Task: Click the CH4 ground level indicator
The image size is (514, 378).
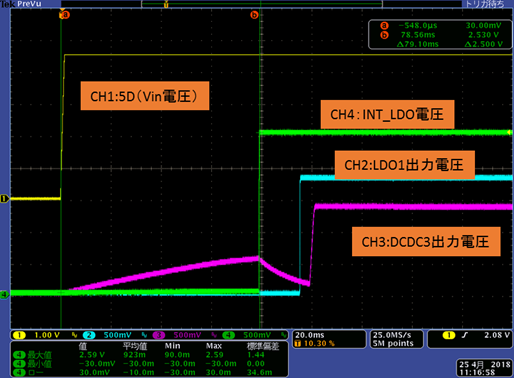Action: click(4, 295)
